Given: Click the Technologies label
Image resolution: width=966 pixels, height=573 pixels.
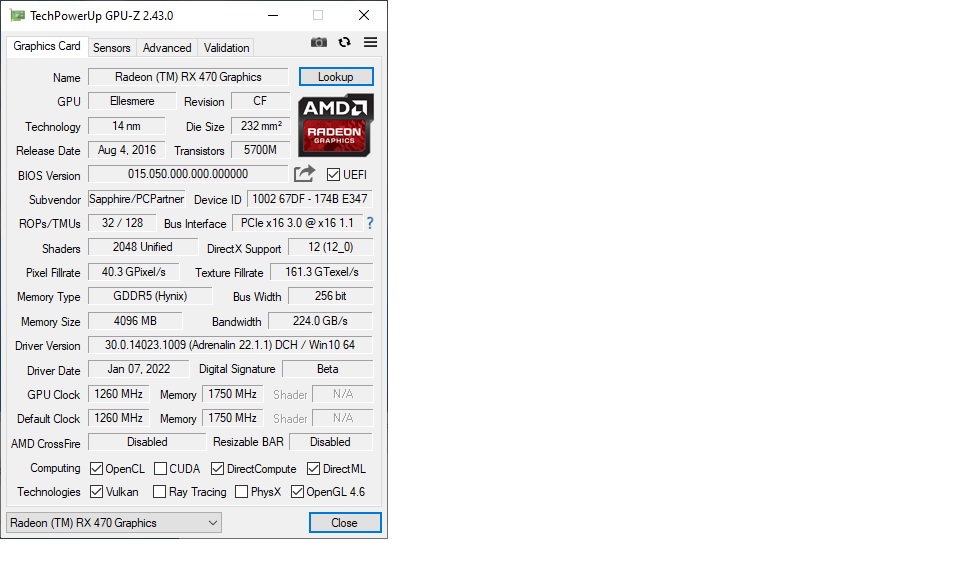Looking at the screenshot, I should (49, 492).
